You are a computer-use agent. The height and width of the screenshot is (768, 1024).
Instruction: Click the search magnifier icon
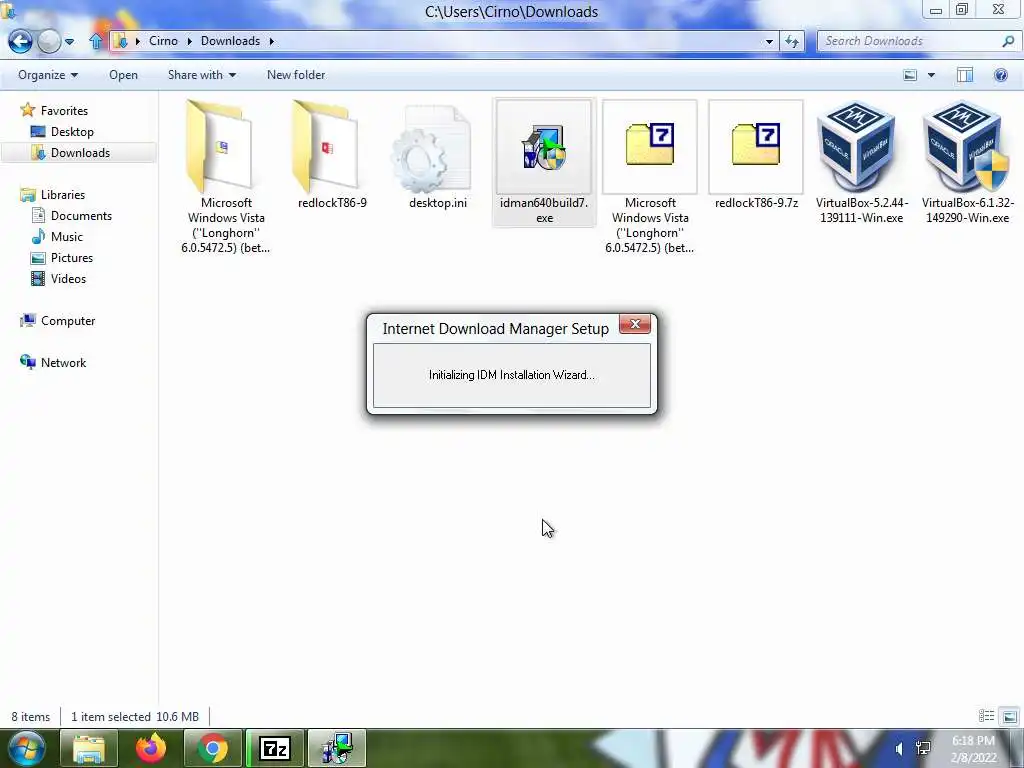click(x=1008, y=41)
